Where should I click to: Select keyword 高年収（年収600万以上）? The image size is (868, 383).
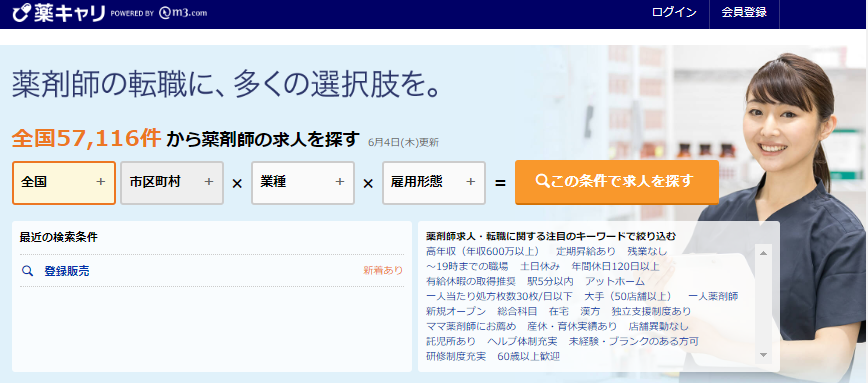[483, 251]
